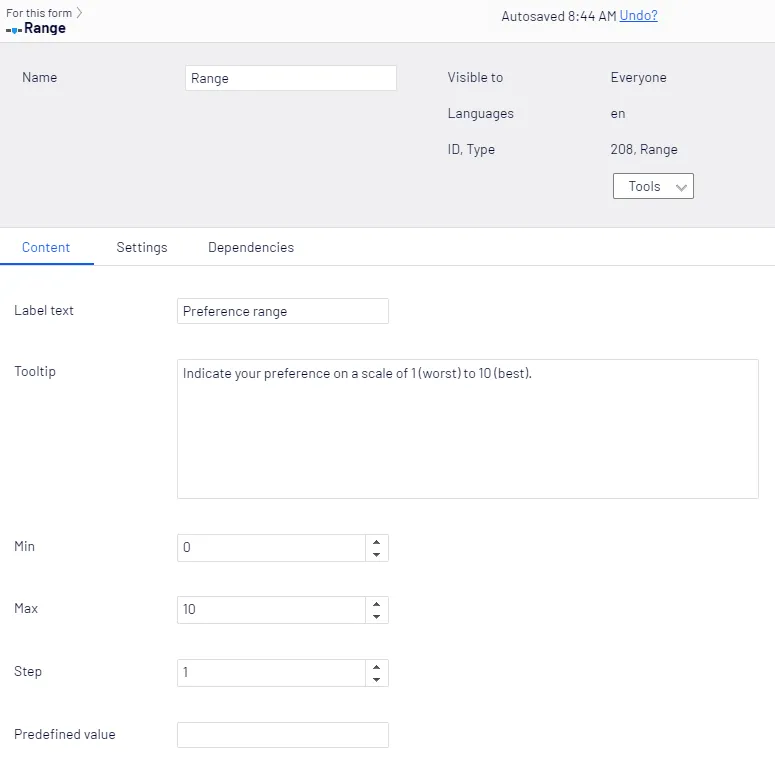Viewport: 775px width, 759px height.
Task: Click inside the Tooltip text area
Action: click(468, 428)
